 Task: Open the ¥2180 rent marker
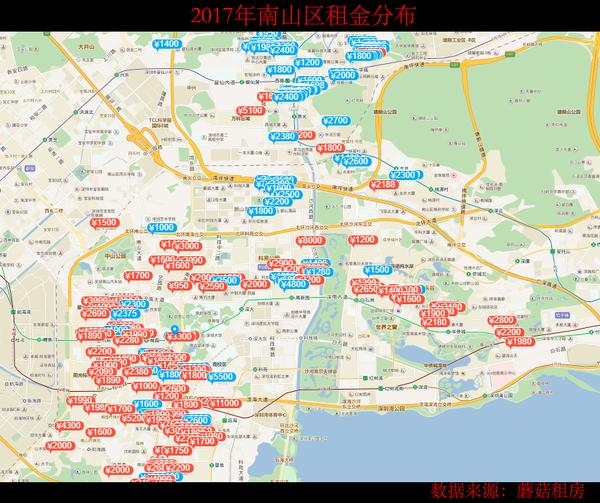435,322
